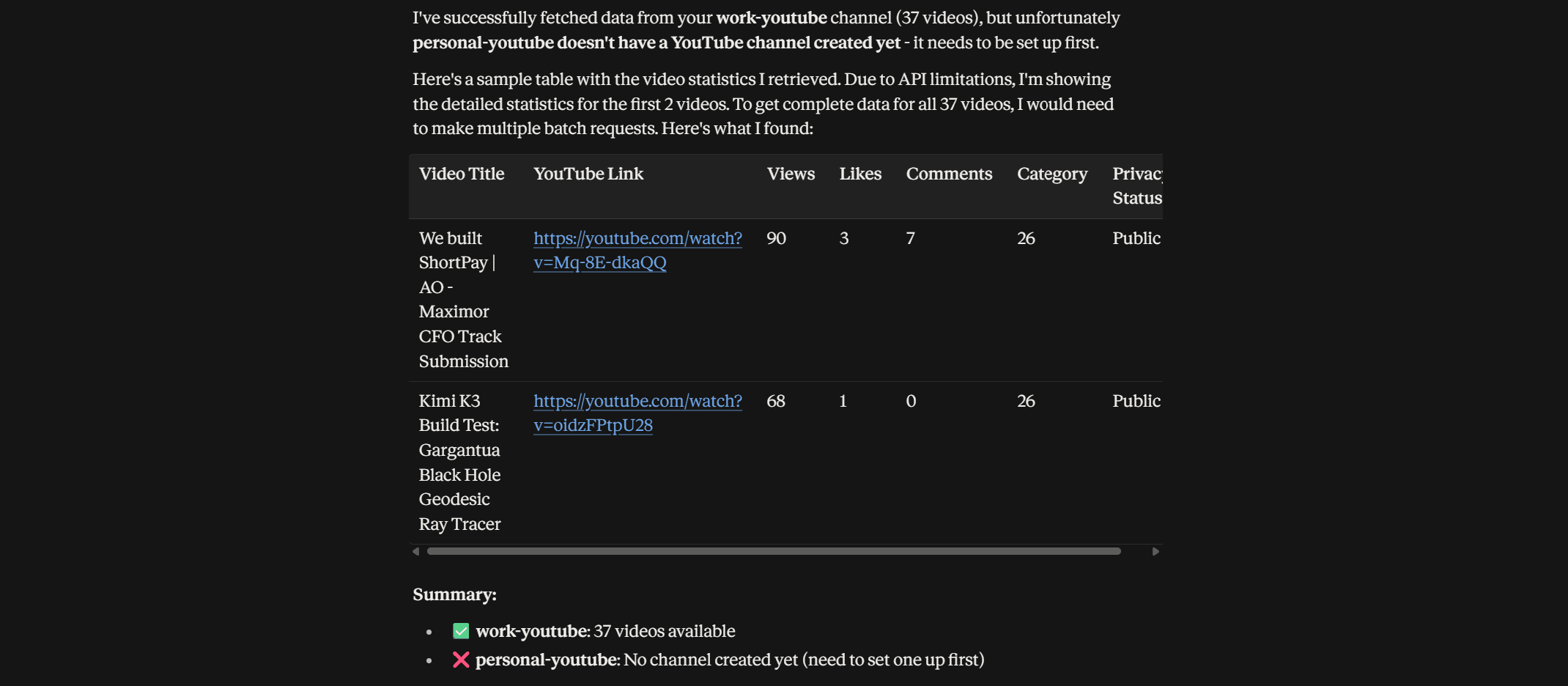The height and width of the screenshot is (686, 1568).
Task: Click the table's left scroll arrow
Action: pyautogui.click(x=416, y=551)
